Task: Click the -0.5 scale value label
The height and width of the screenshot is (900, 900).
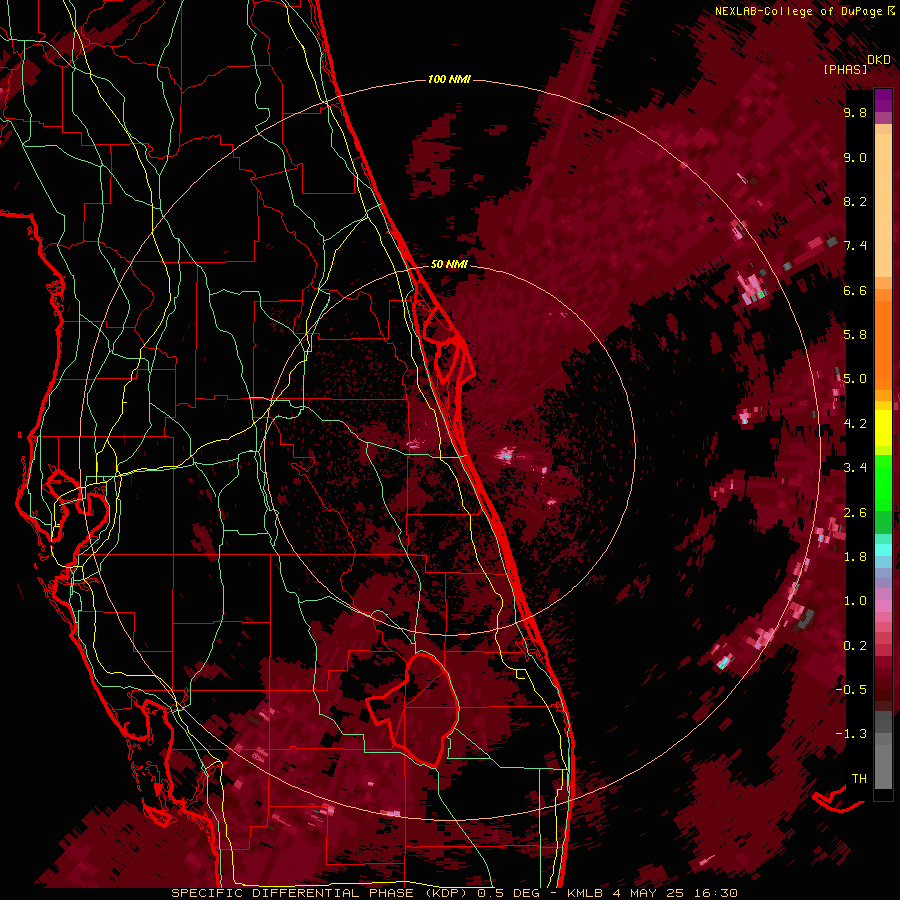Action: click(x=851, y=690)
